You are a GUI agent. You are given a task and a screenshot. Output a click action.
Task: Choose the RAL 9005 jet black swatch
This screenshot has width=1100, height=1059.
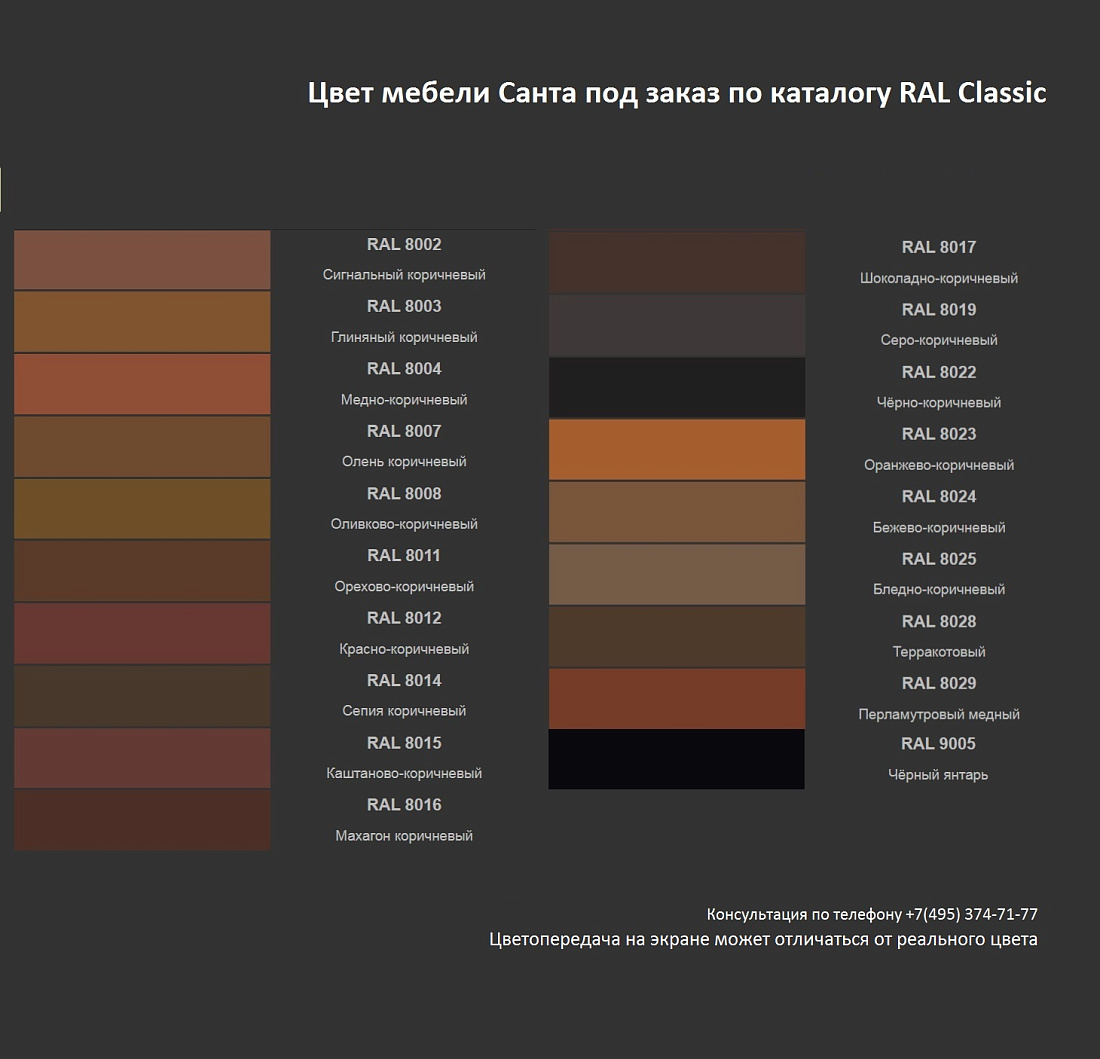677,759
